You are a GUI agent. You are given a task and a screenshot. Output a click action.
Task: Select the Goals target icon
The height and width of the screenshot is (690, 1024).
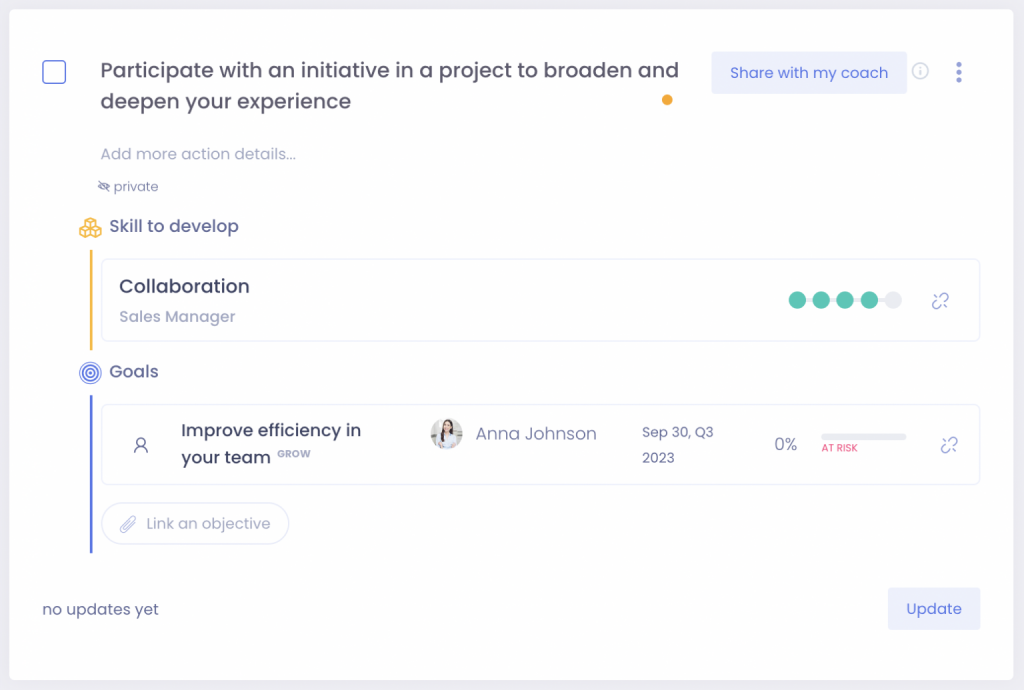[89, 371]
